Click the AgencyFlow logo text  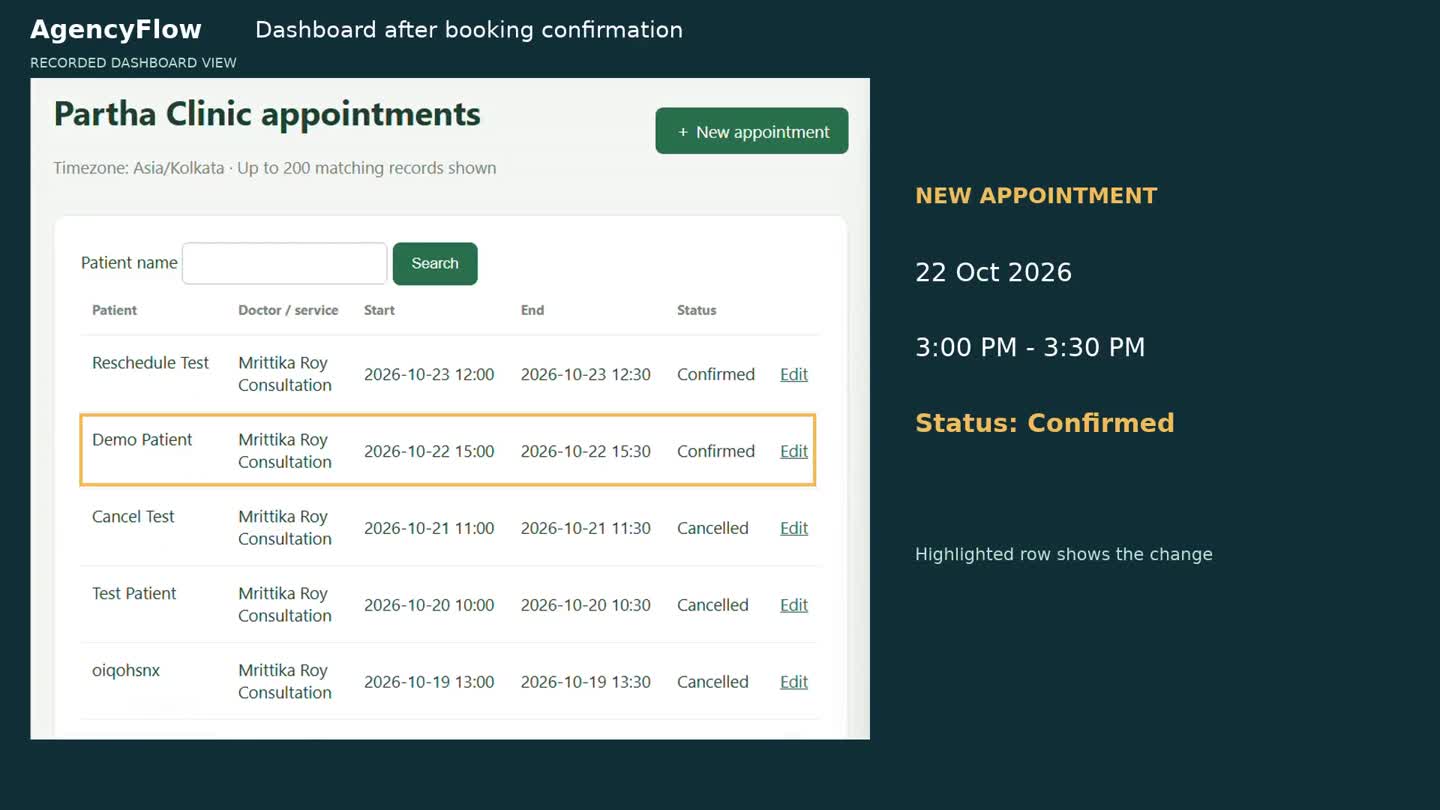[x=116, y=30]
